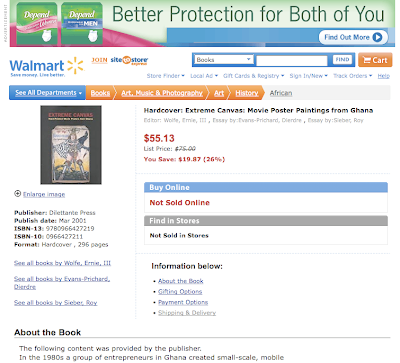Click the FIND search button
Screen dimensions: 400x363
click(342, 60)
